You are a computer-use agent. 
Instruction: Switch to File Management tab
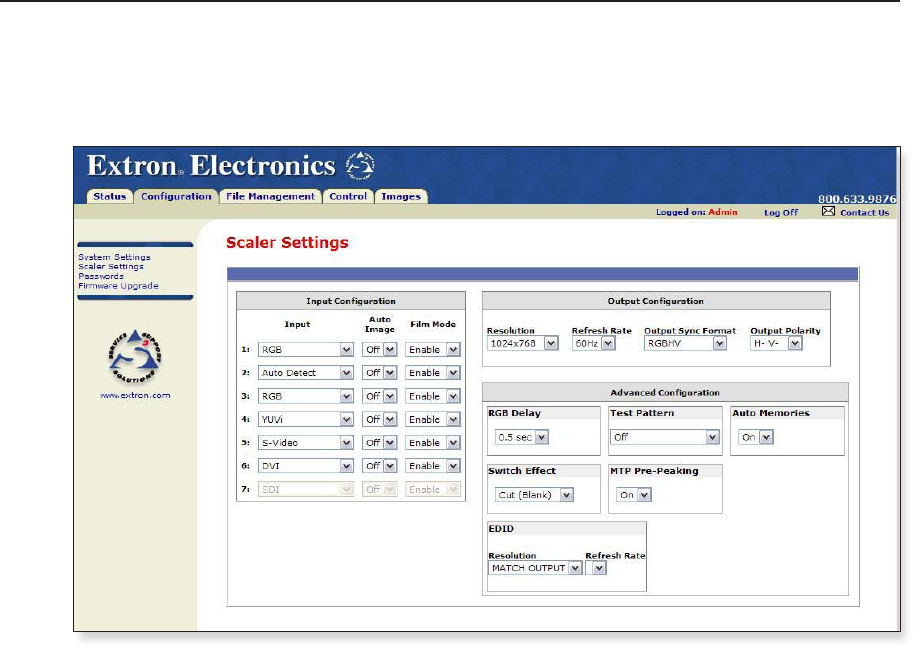270,196
